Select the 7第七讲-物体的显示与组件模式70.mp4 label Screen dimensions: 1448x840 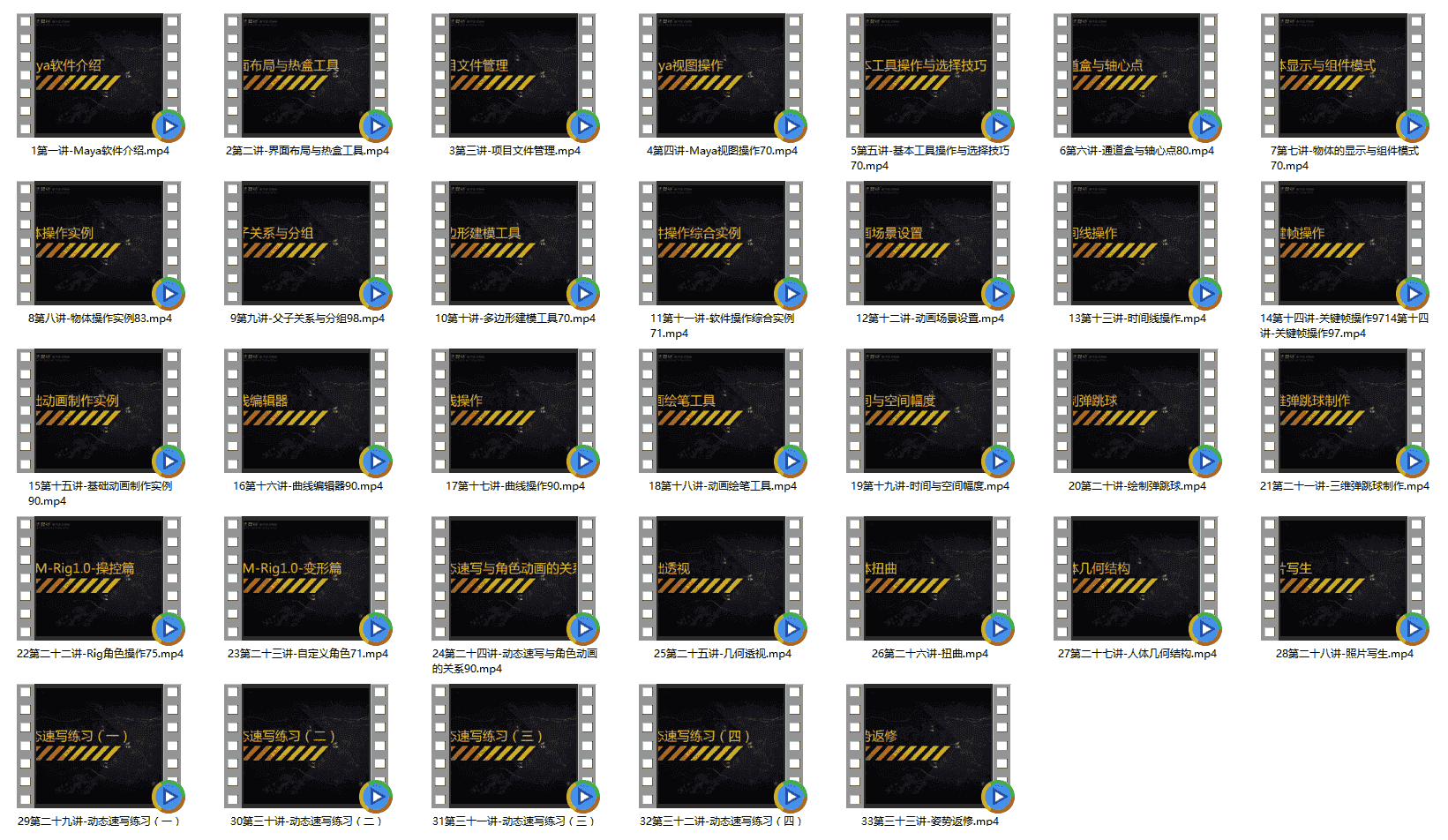1344,158
